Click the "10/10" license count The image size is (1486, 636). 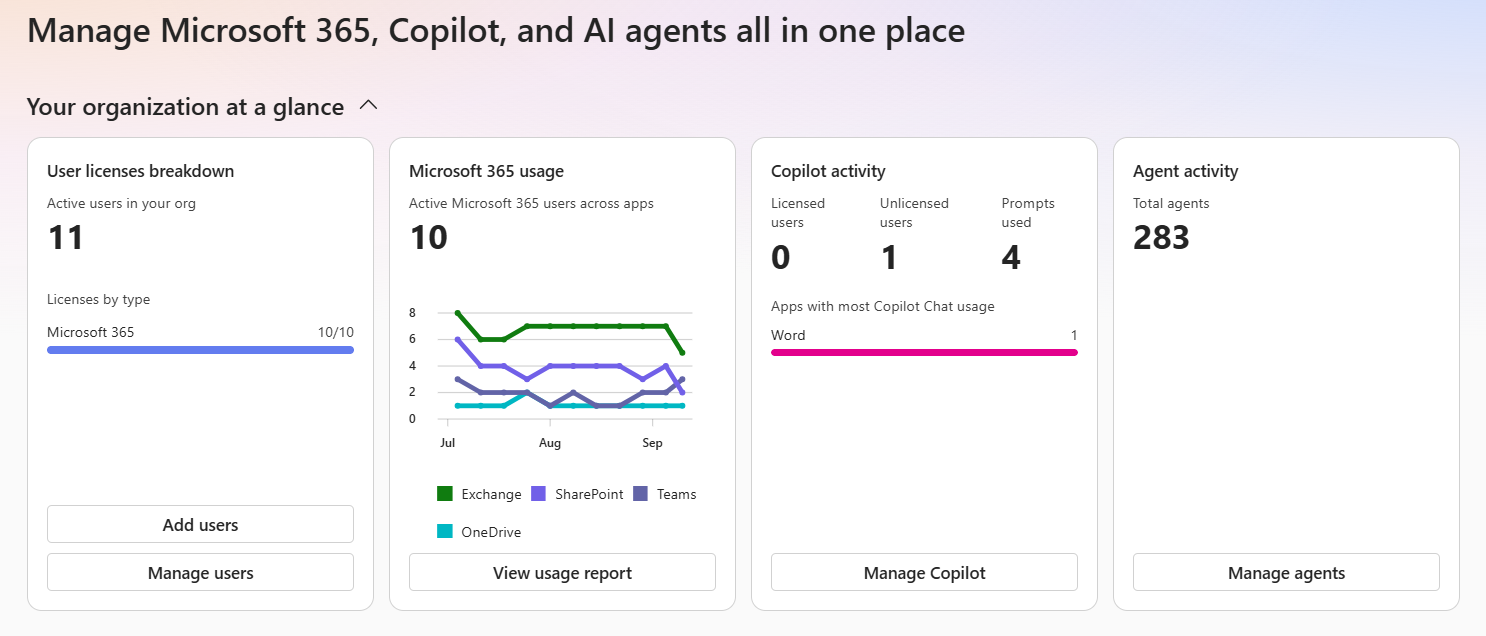[336, 332]
